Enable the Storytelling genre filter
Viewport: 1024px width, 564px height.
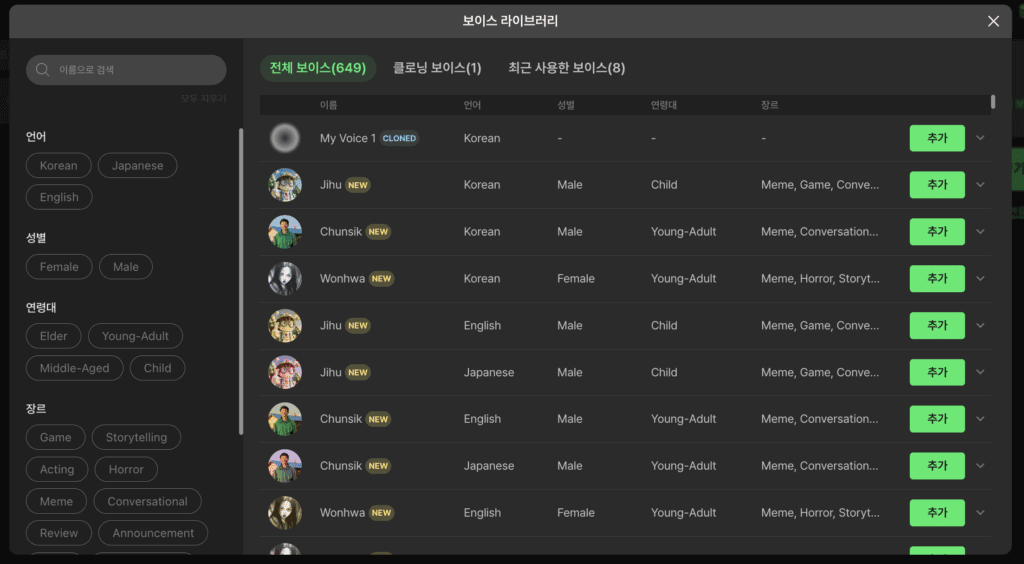[x=136, y=437]
